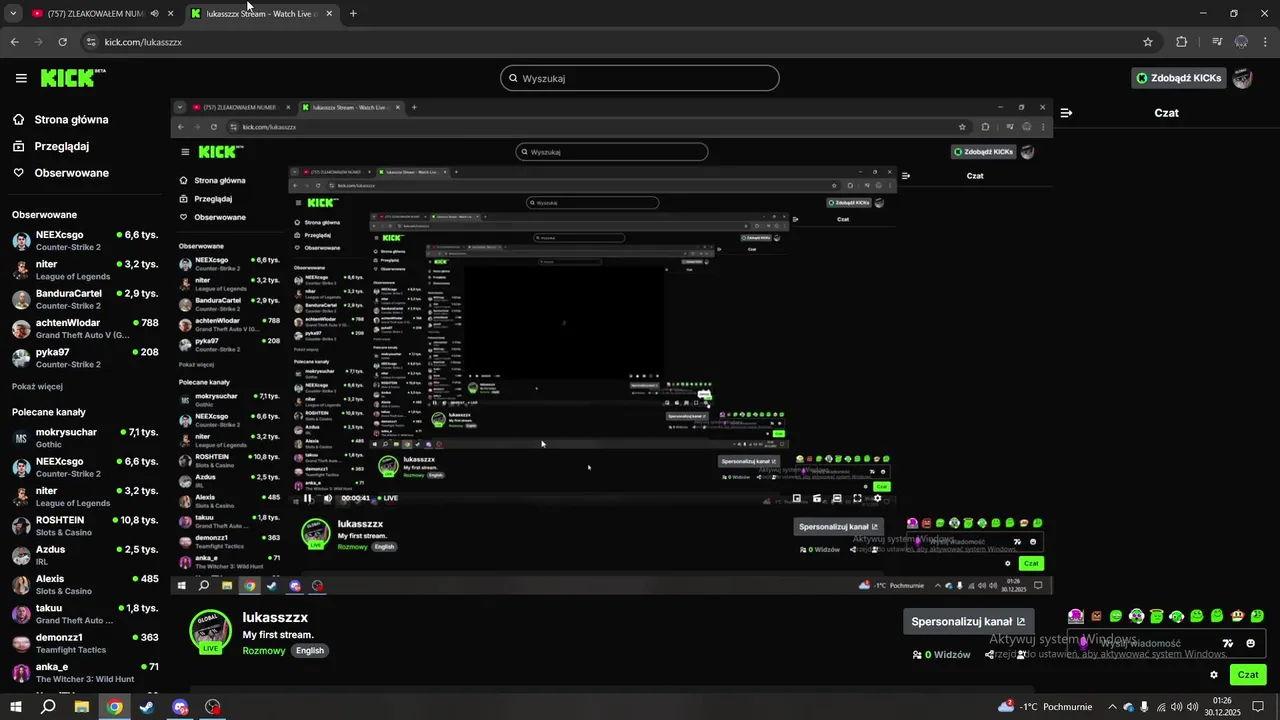Click the Spersonalizuj kanał button below the video

click(x=968, y=621)
